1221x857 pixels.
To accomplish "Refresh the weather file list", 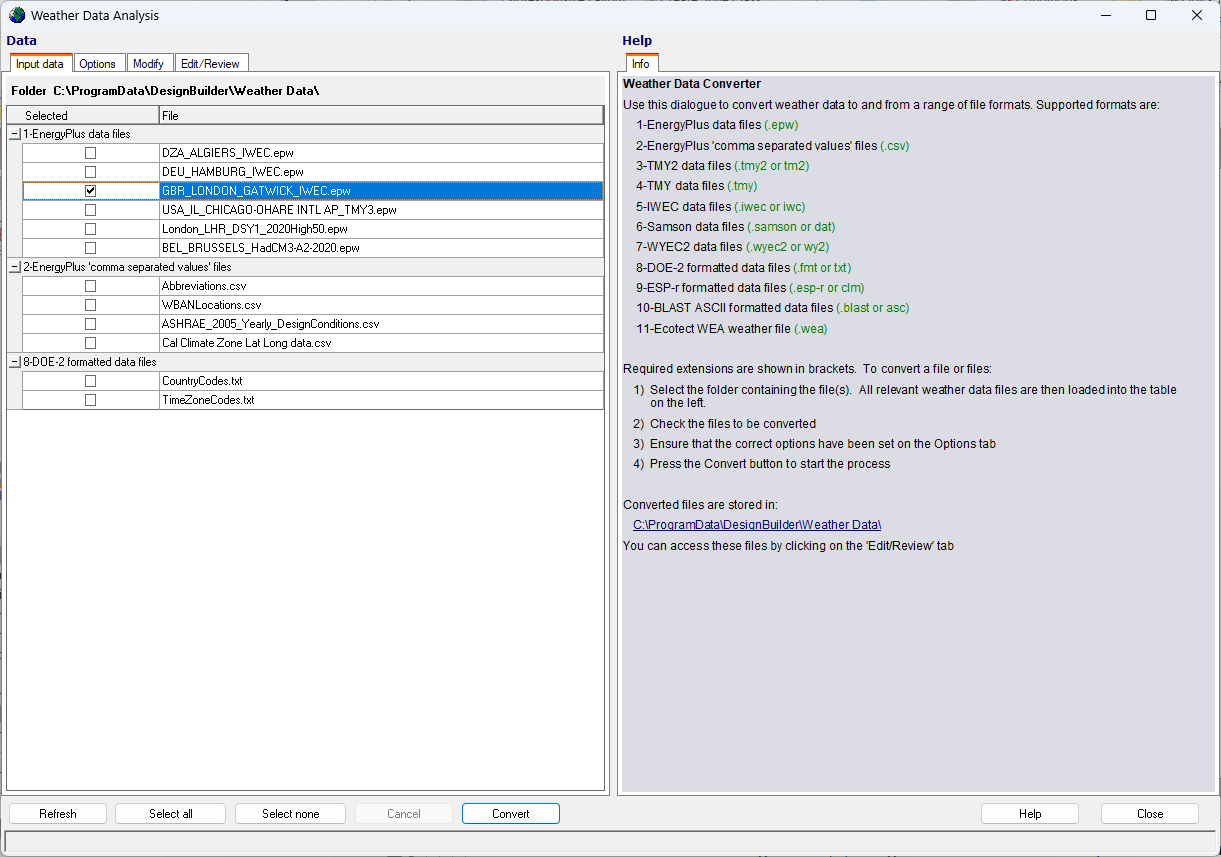I will (x=58, y=814).
